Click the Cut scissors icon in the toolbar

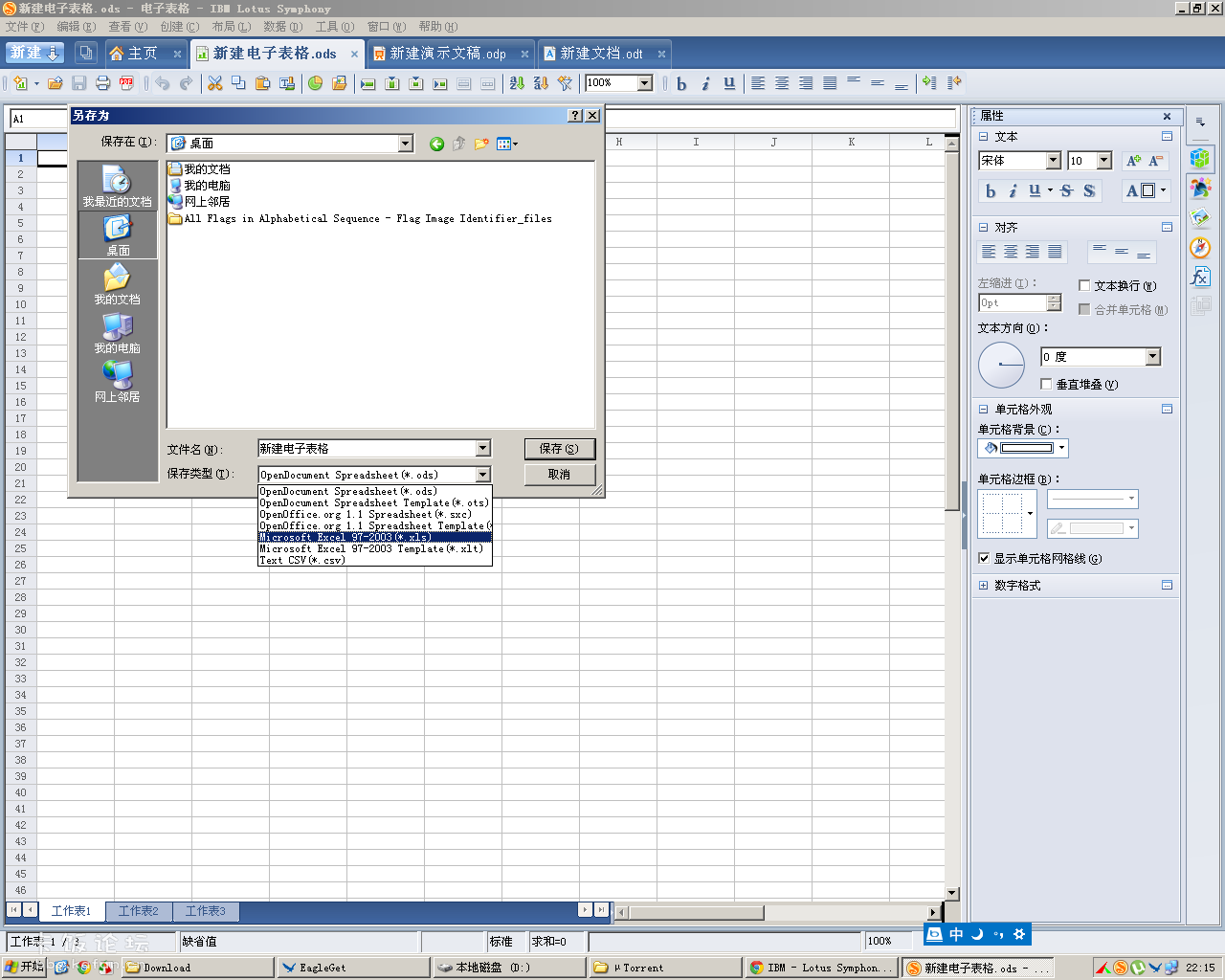pos(215,83)
